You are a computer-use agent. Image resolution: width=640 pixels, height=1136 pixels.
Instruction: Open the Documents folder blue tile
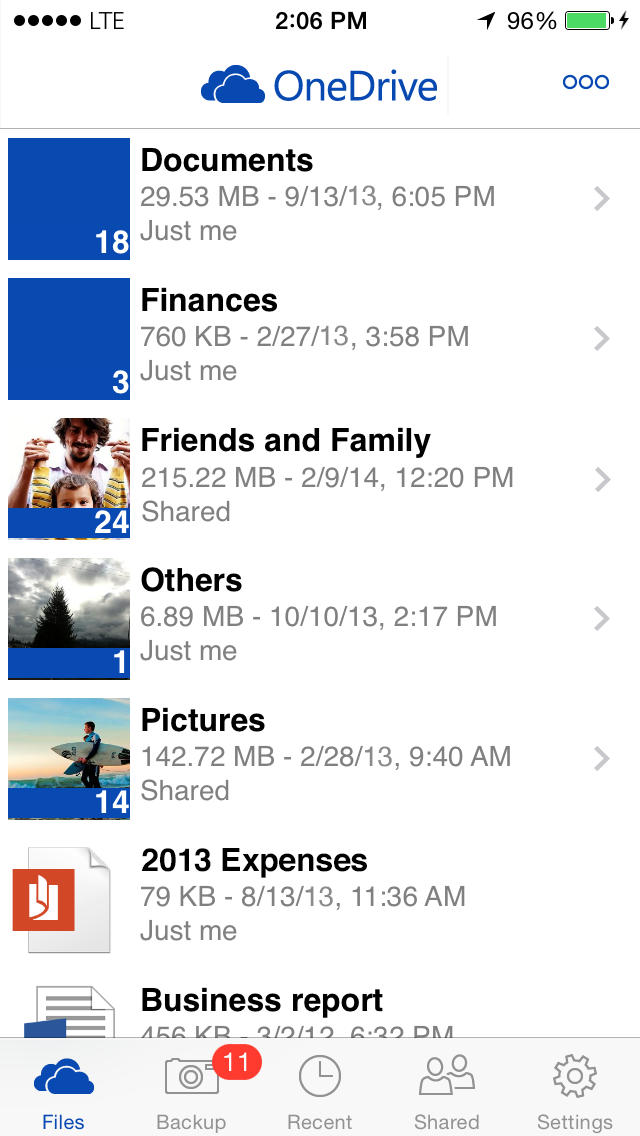69,198
